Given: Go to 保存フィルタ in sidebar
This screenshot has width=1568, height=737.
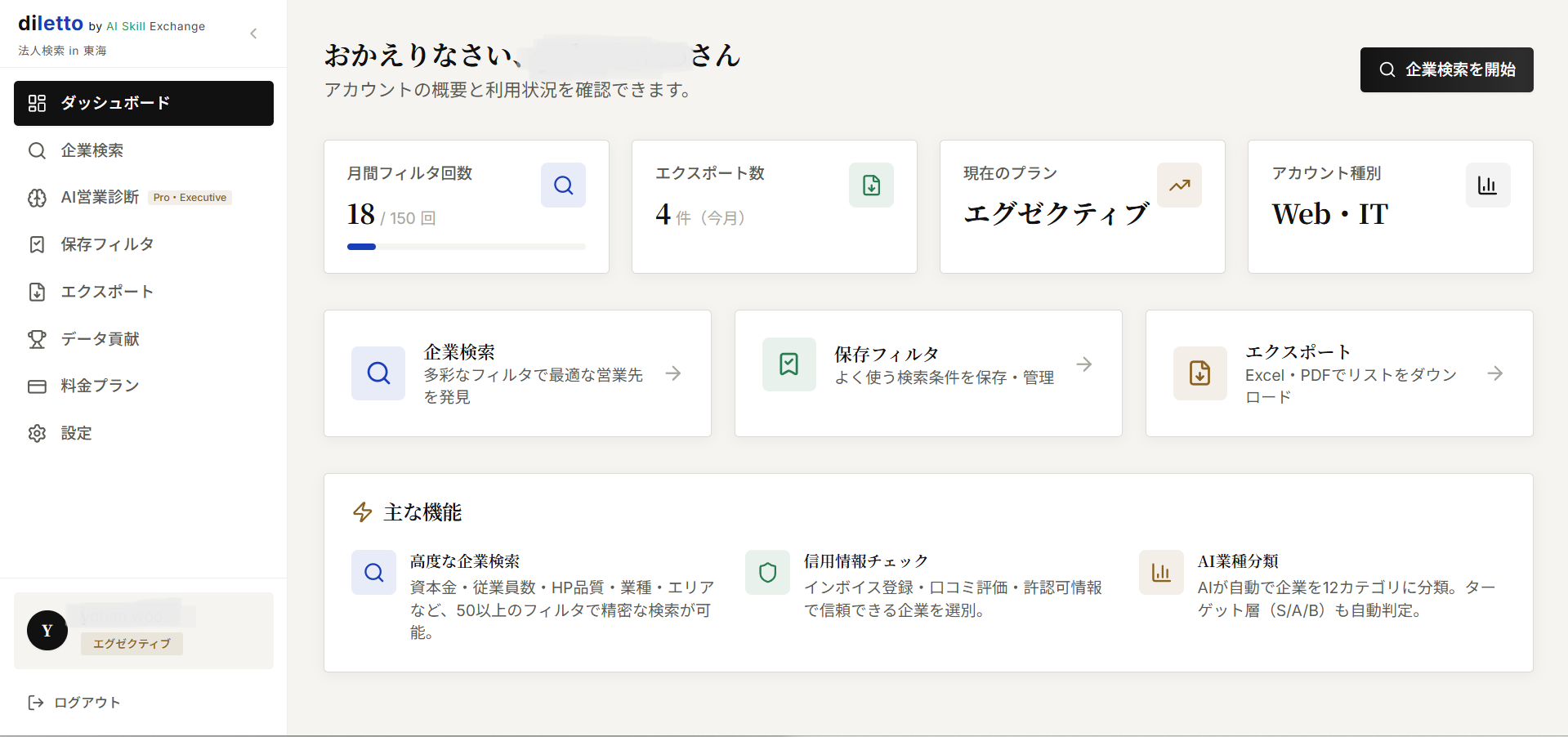Looking at the screenshot, I should click(x=144, y=244).
